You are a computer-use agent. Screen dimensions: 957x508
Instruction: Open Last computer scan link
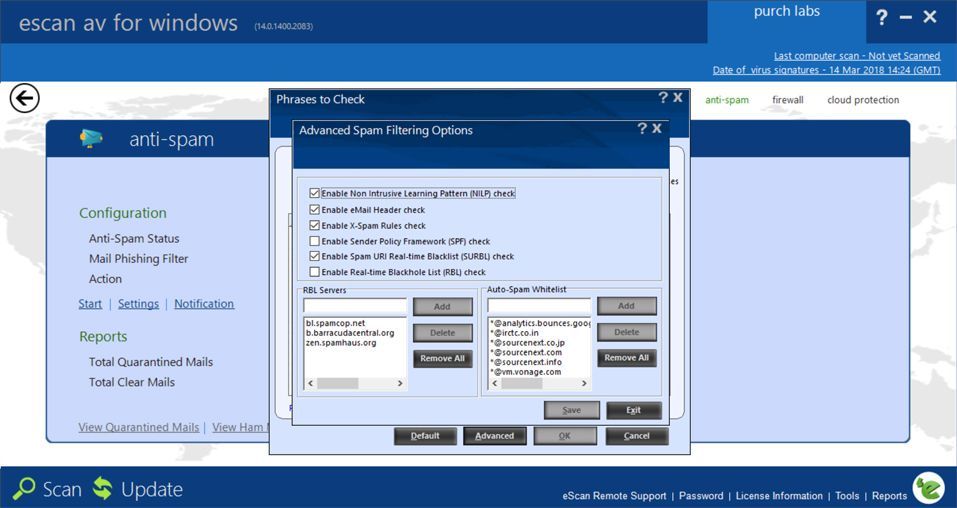[857, 56]
